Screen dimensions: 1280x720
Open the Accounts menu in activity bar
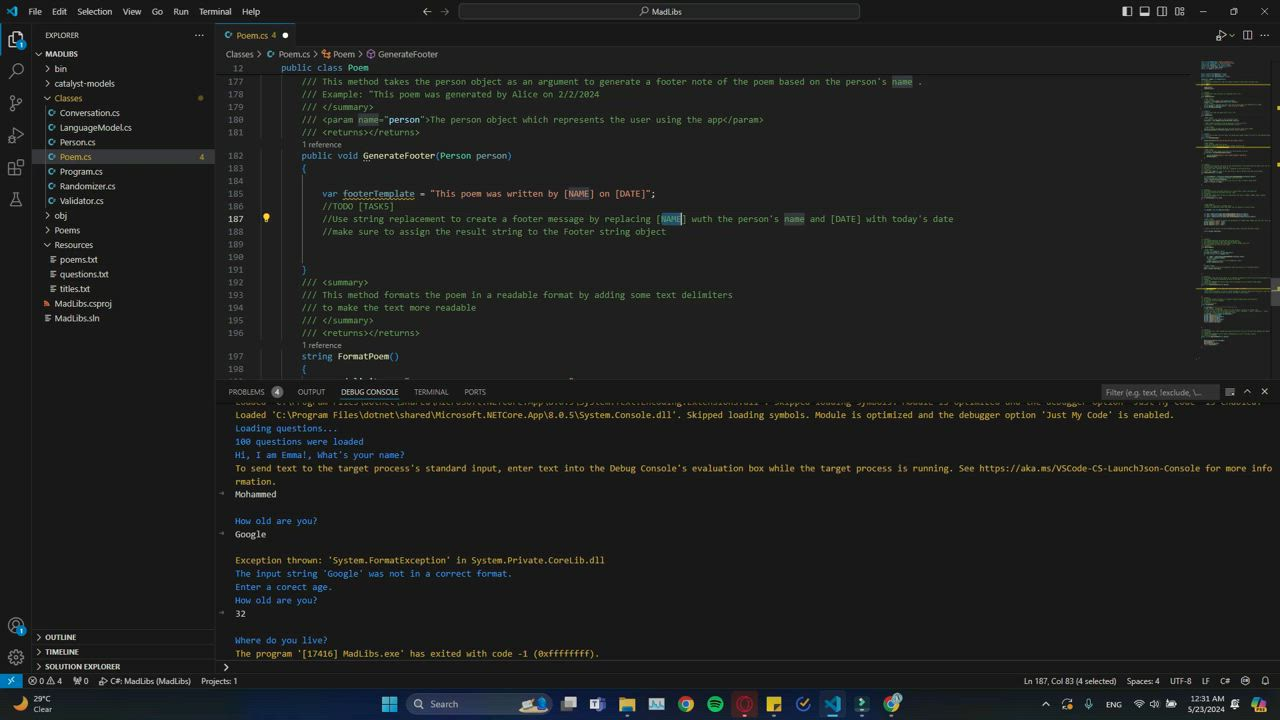[x=16, y=626]
